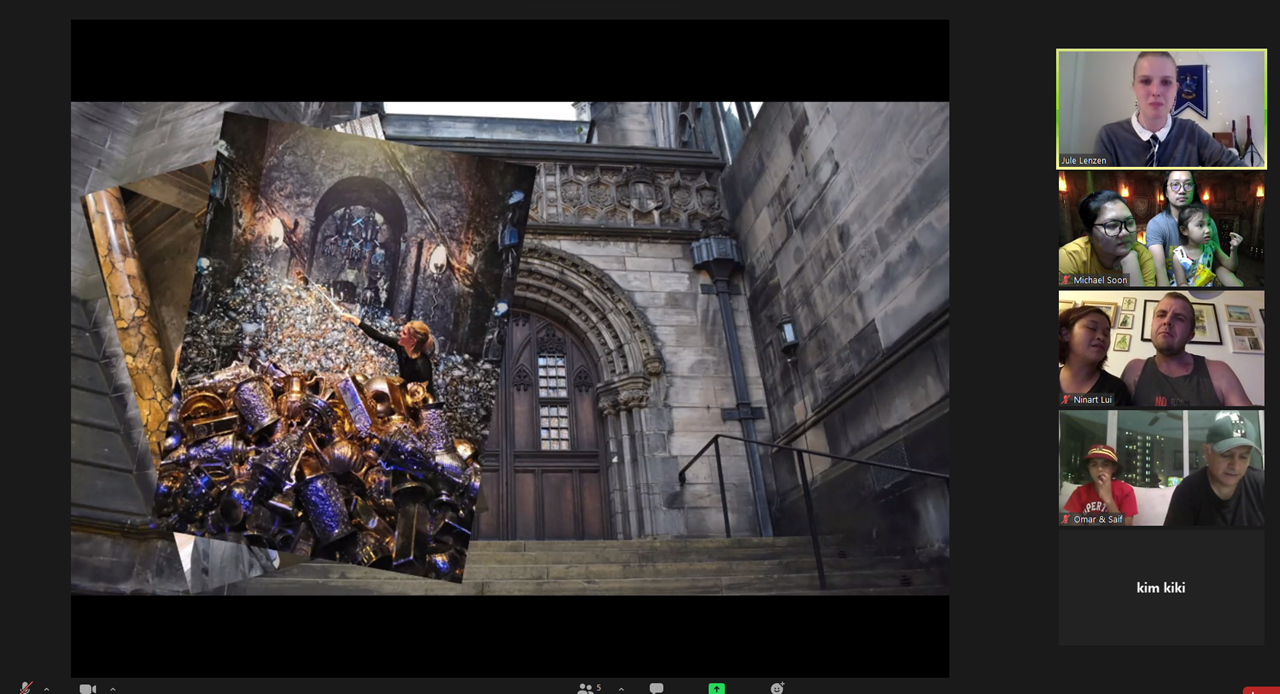This screenshot has width=1280, height=694.
Task: Open video options caret beside camera
Action: (x=112, y=689)
